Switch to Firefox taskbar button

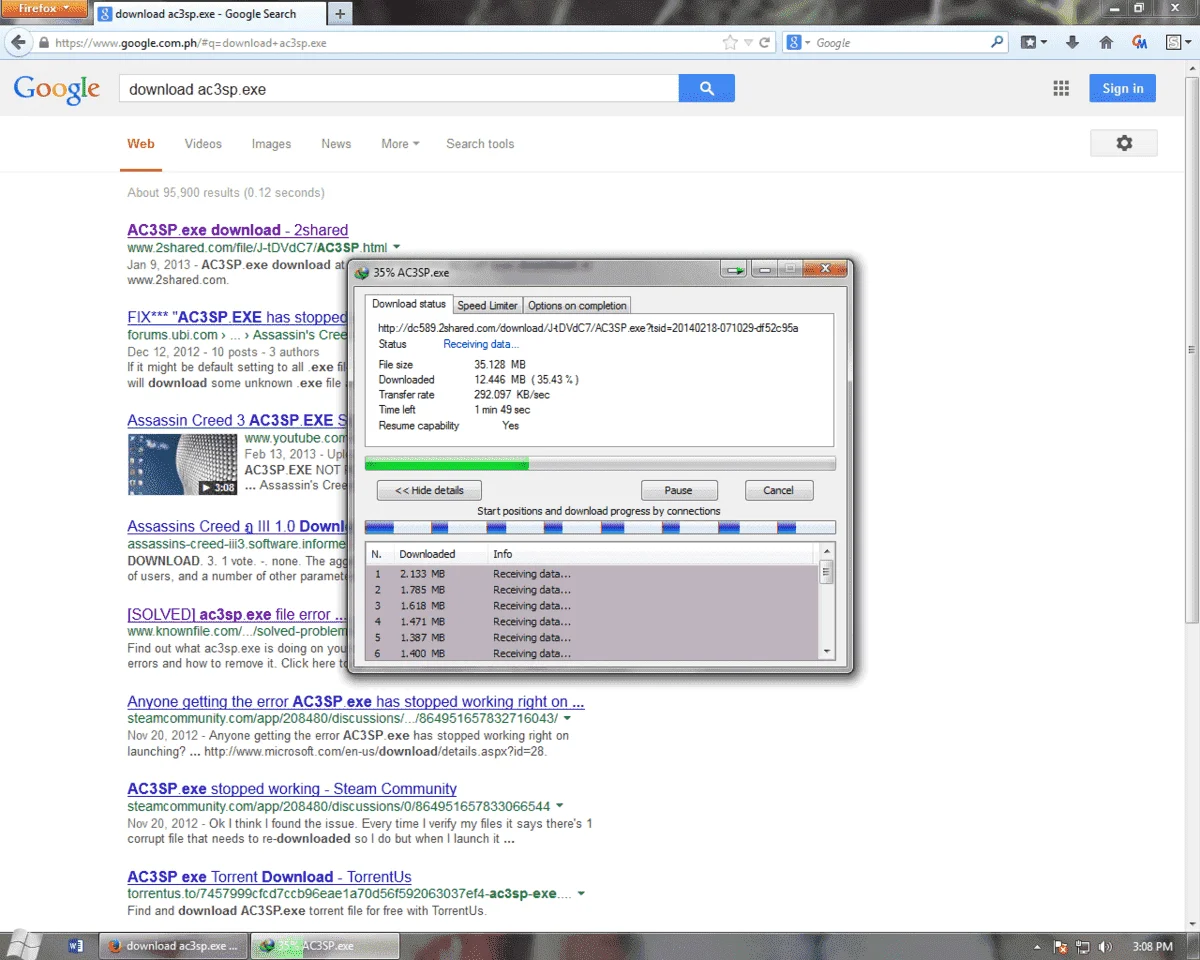click(173, 945)
